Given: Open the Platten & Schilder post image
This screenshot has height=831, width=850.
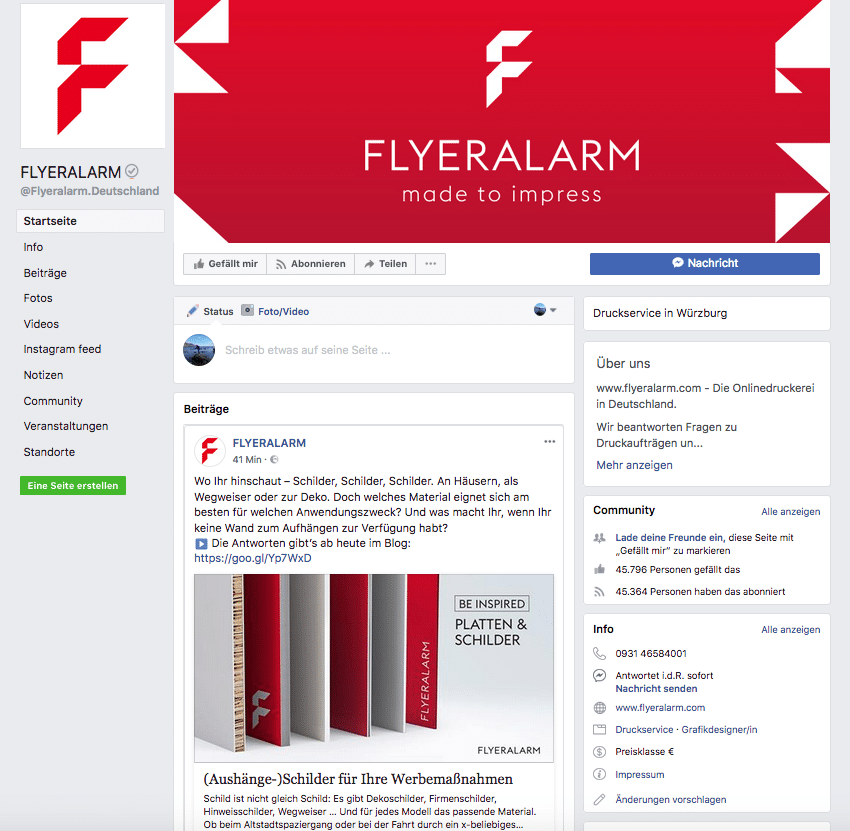Looking at the screenshot, I should (374, 668).
